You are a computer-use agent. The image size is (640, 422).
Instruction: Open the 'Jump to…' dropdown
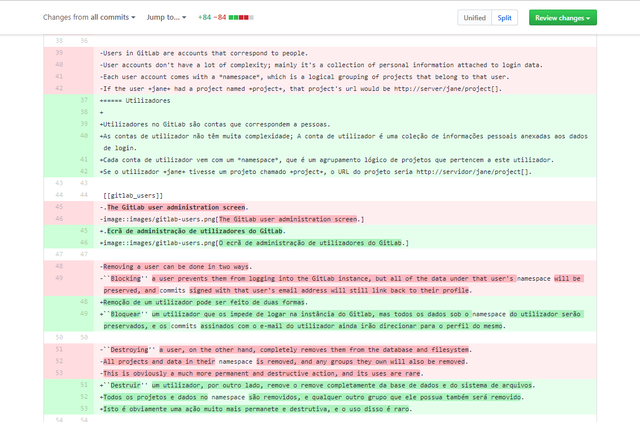pyautogui.click(x=166, y=17)
